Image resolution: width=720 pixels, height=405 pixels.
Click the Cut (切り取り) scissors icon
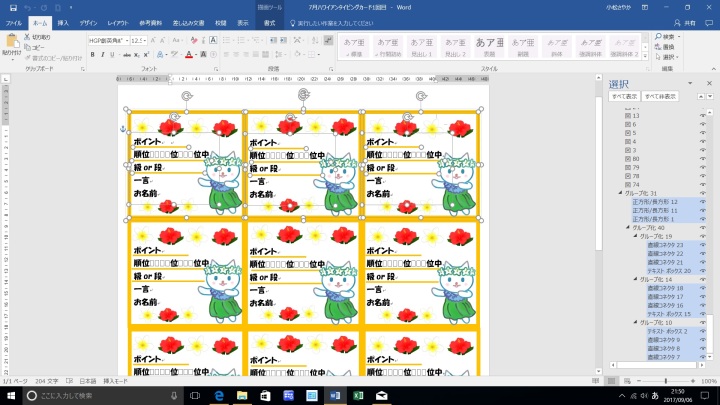point(27,37)
